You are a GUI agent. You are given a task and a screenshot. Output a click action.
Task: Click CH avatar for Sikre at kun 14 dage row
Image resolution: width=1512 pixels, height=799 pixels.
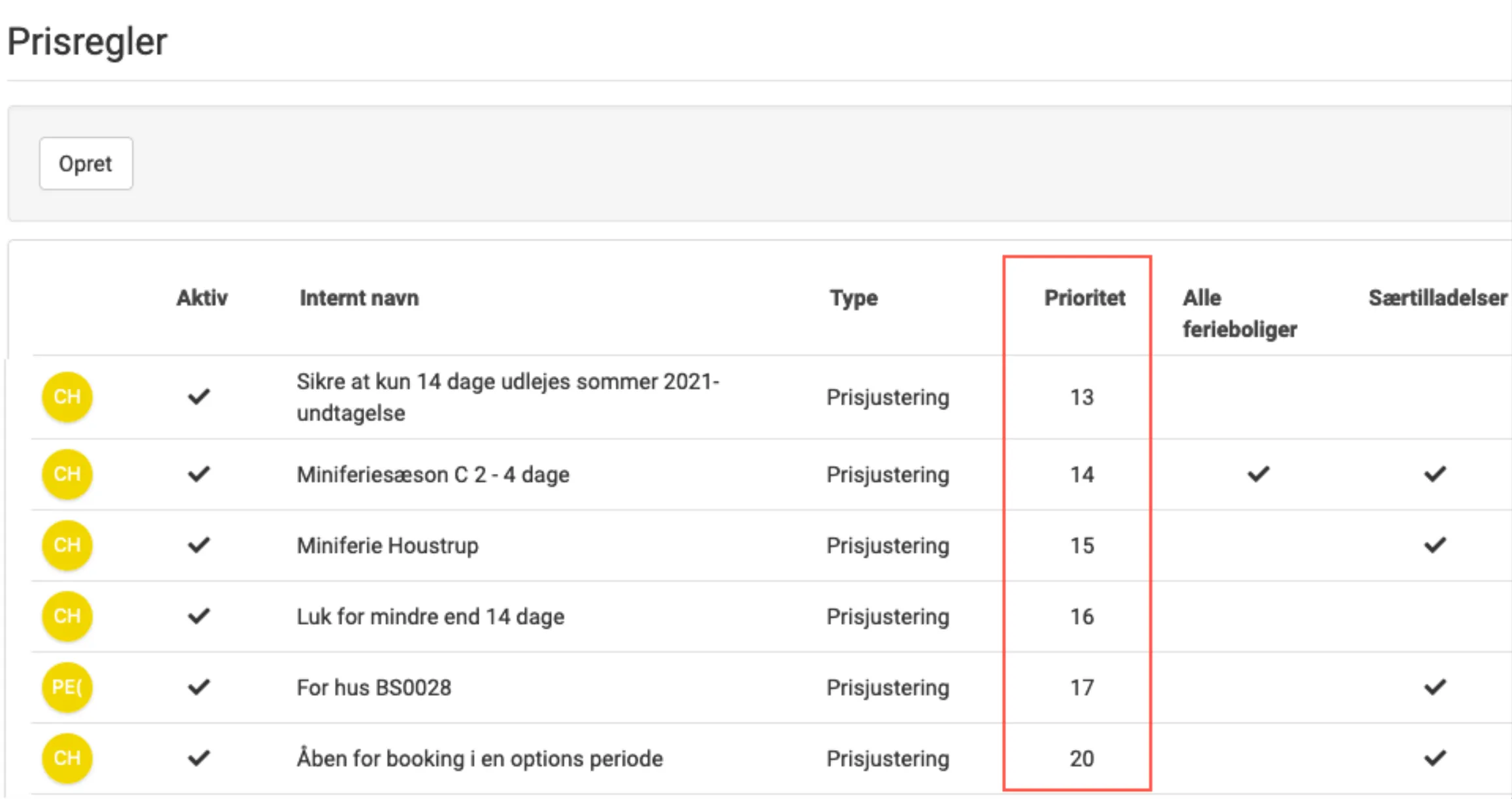pyautogui.click(x=67, y=397)
